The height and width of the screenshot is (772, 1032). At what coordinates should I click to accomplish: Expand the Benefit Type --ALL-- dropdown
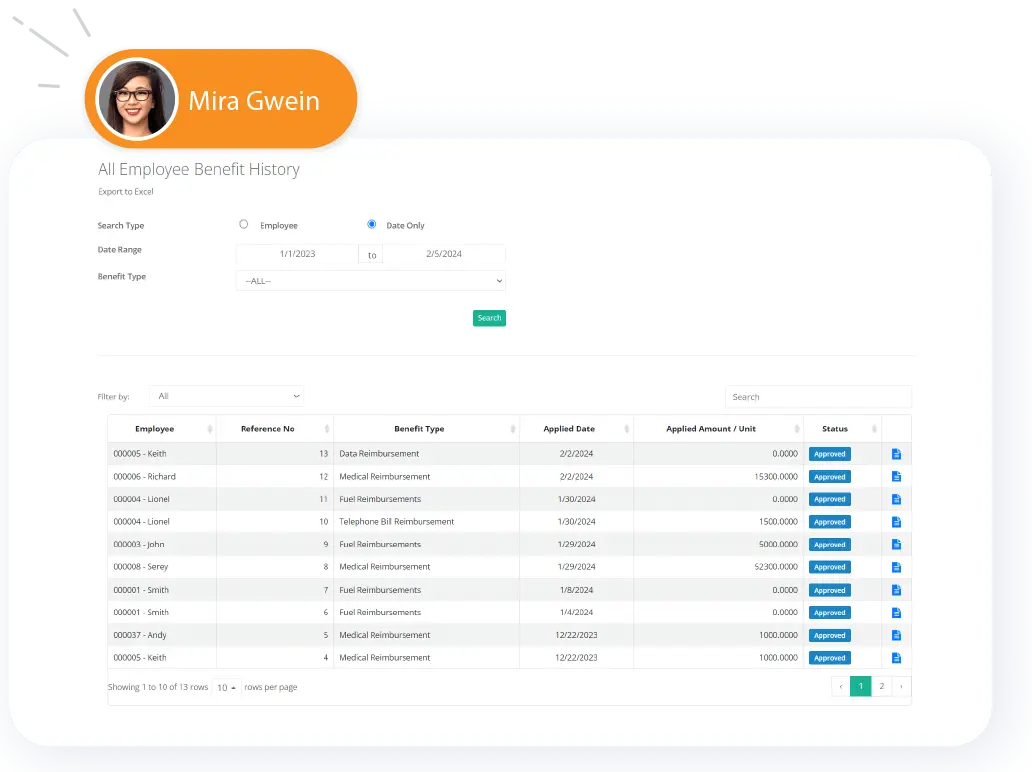tap(371, 281)
